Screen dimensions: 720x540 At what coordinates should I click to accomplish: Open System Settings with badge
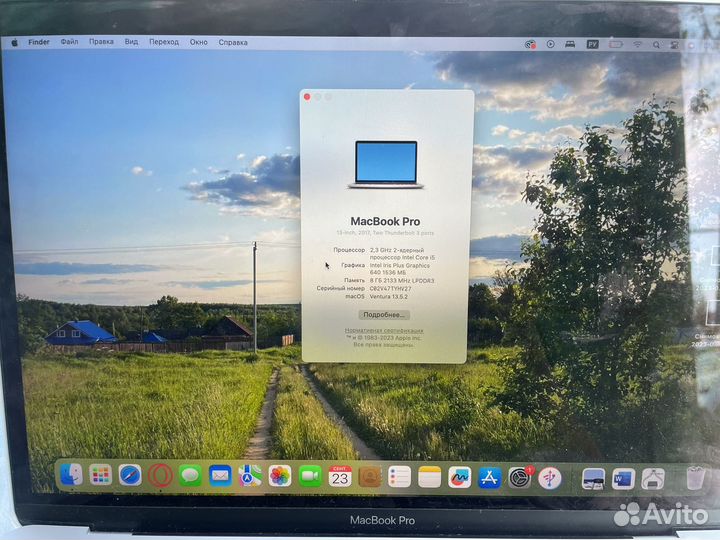pyautogui.click(x=520, y=478)
